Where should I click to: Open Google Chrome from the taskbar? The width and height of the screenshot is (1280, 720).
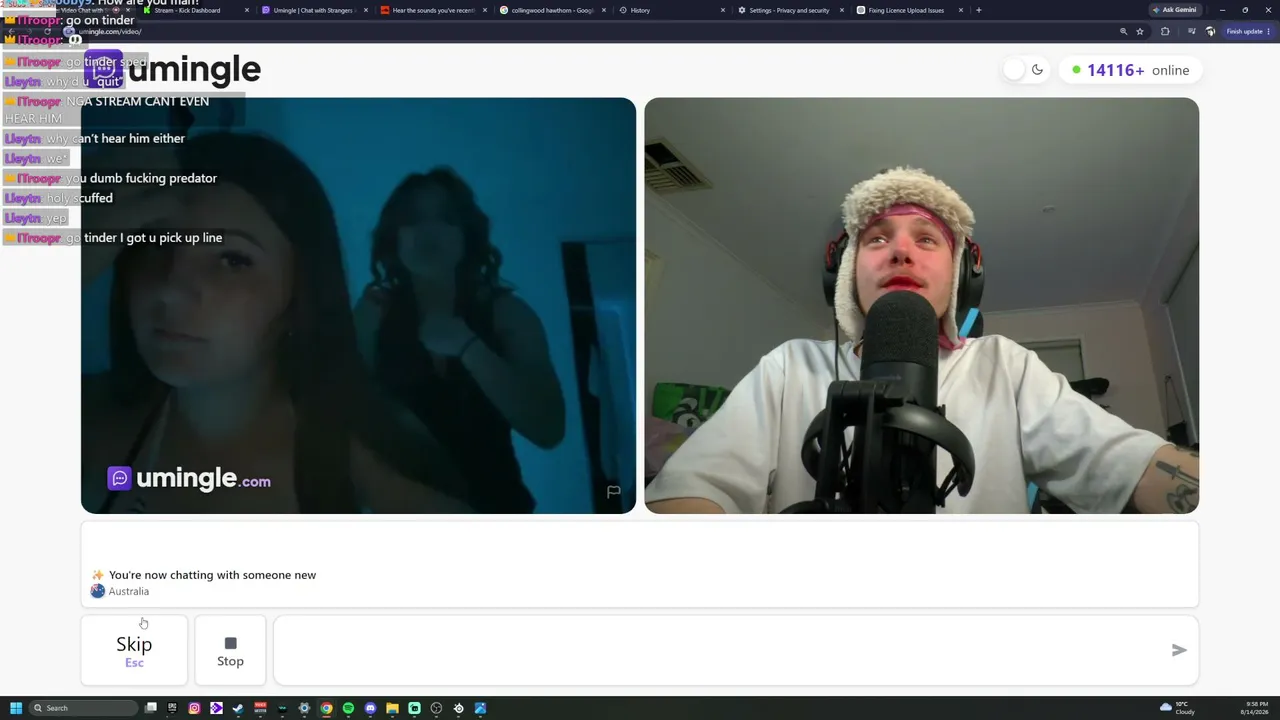pyautogui.click(x=326, y=708)
